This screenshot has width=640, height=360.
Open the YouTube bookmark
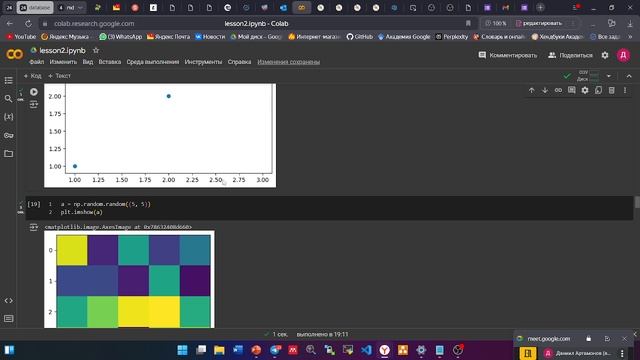[x=22, y=37]
